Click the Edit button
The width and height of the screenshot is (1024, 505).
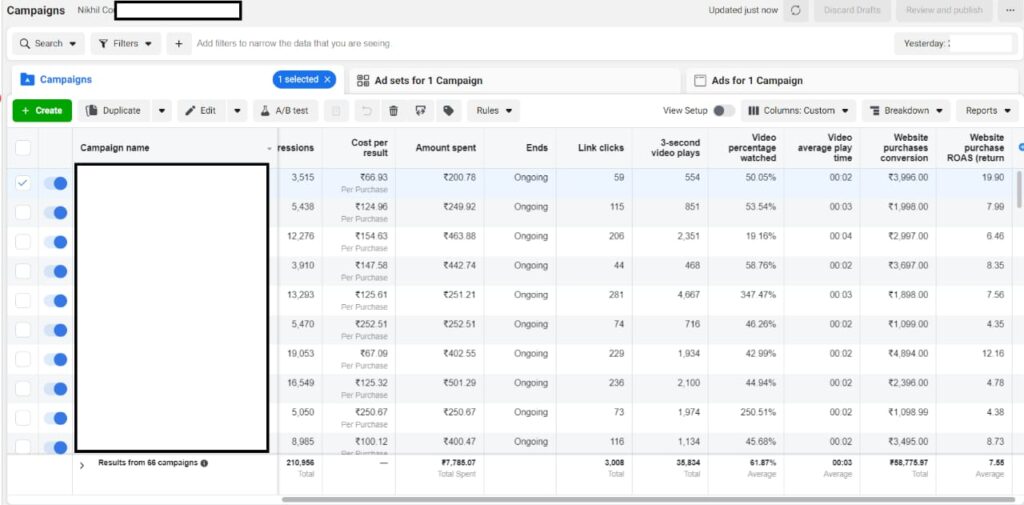(200, 110)
